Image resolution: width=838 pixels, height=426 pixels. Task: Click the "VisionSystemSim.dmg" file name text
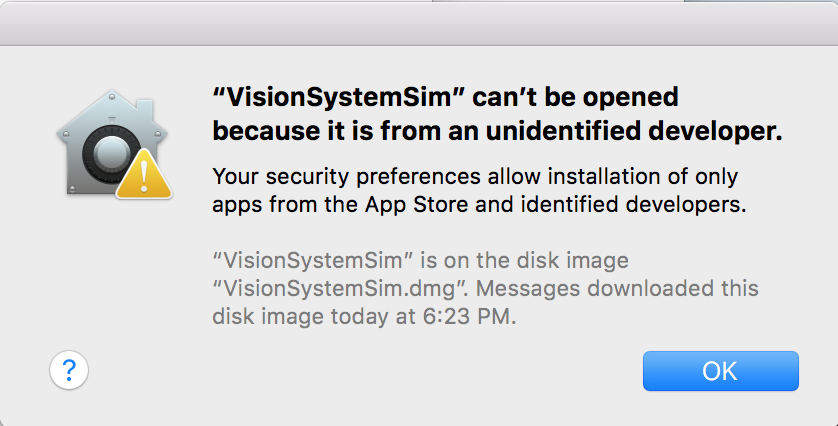pyautogui.click(x=341, y=289)
